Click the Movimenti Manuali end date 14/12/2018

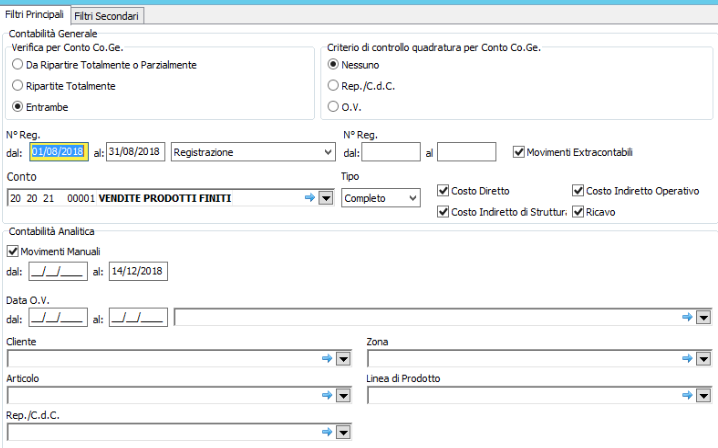(x=139, y=271)
